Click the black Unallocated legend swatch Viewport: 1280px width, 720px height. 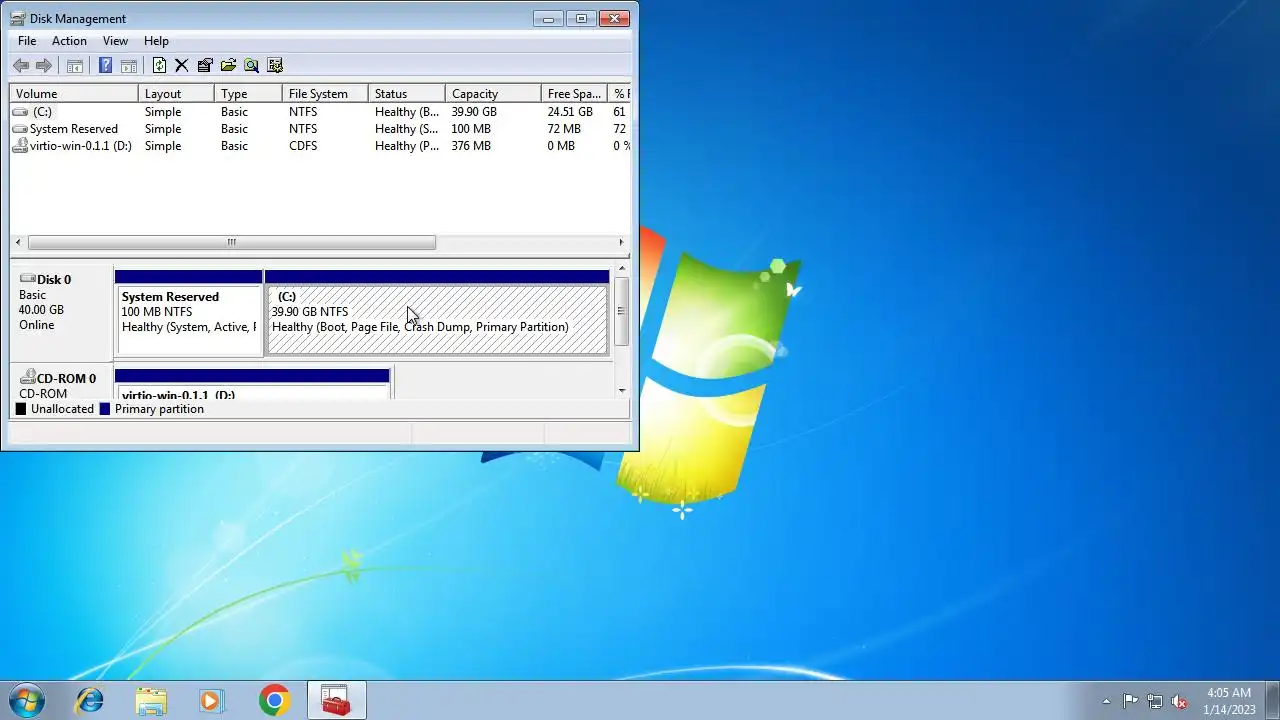[21, 409]
